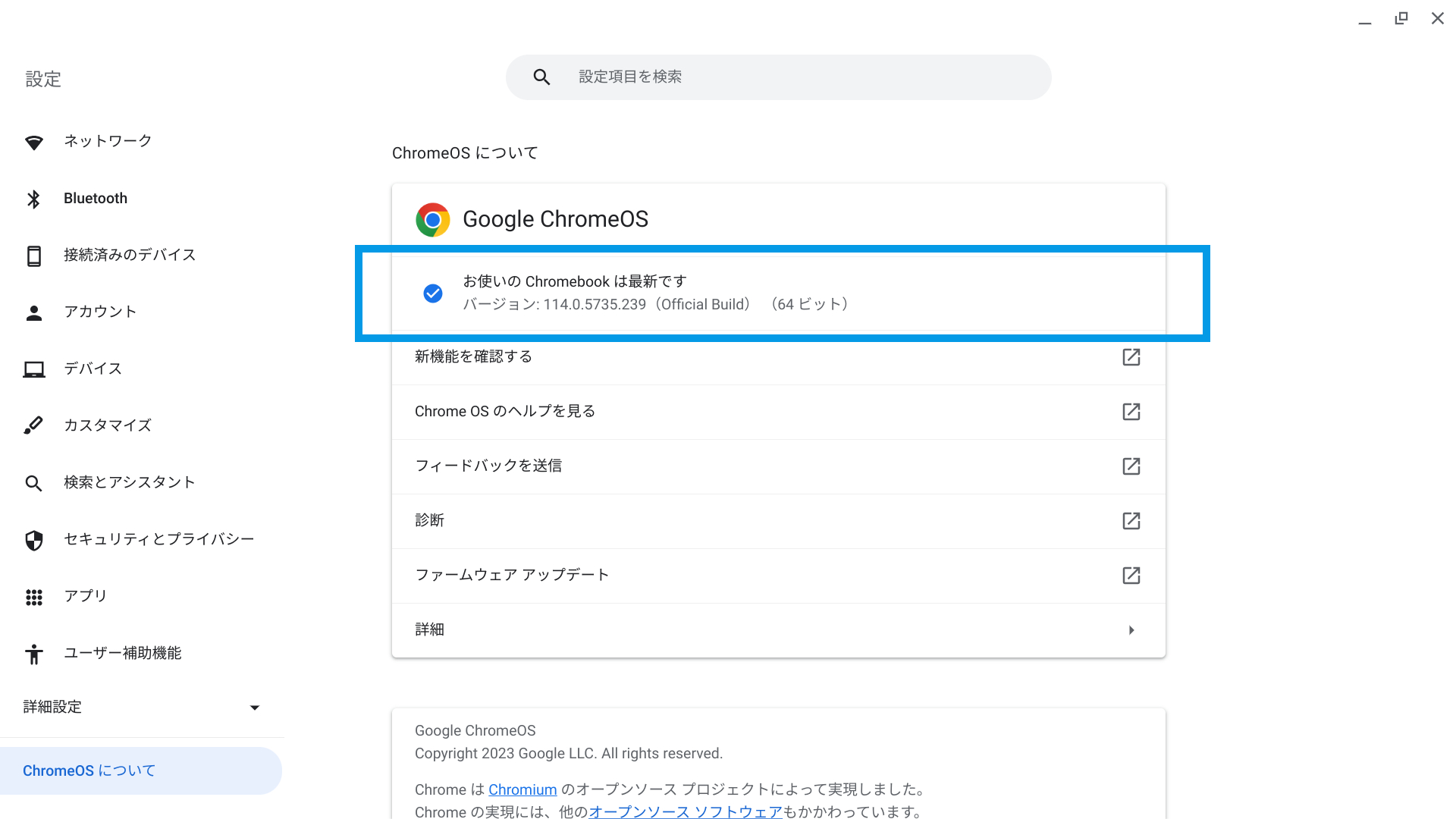Open 新機能を確認する link row
This screenshot has width=1456, height=819.
tap(779, 357)
